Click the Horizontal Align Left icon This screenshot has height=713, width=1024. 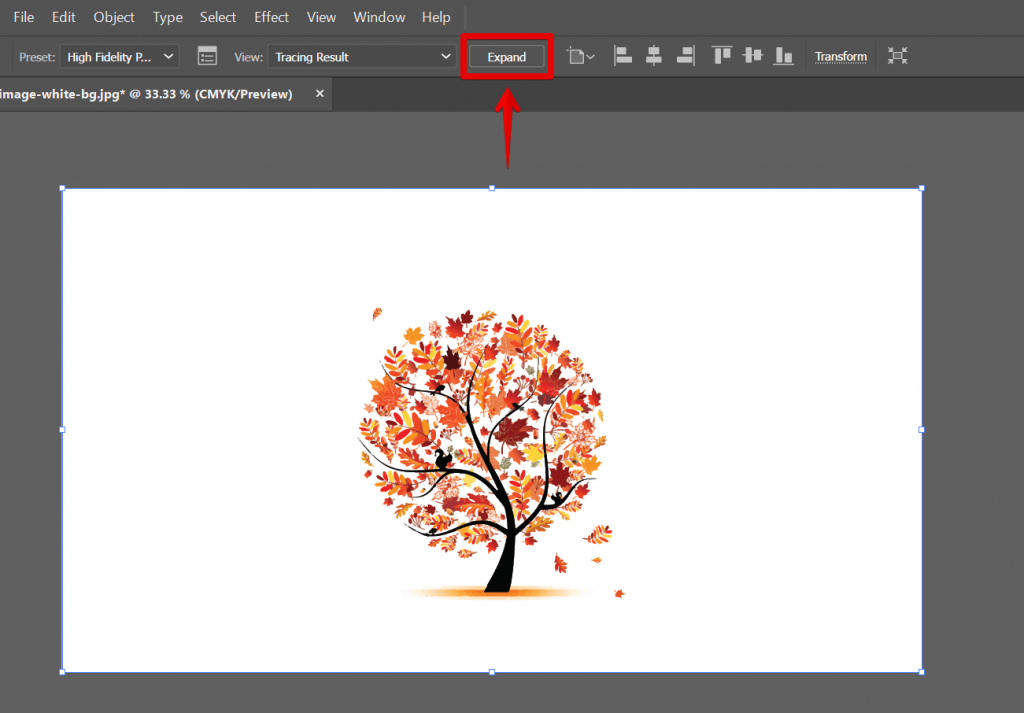[623, 56]
